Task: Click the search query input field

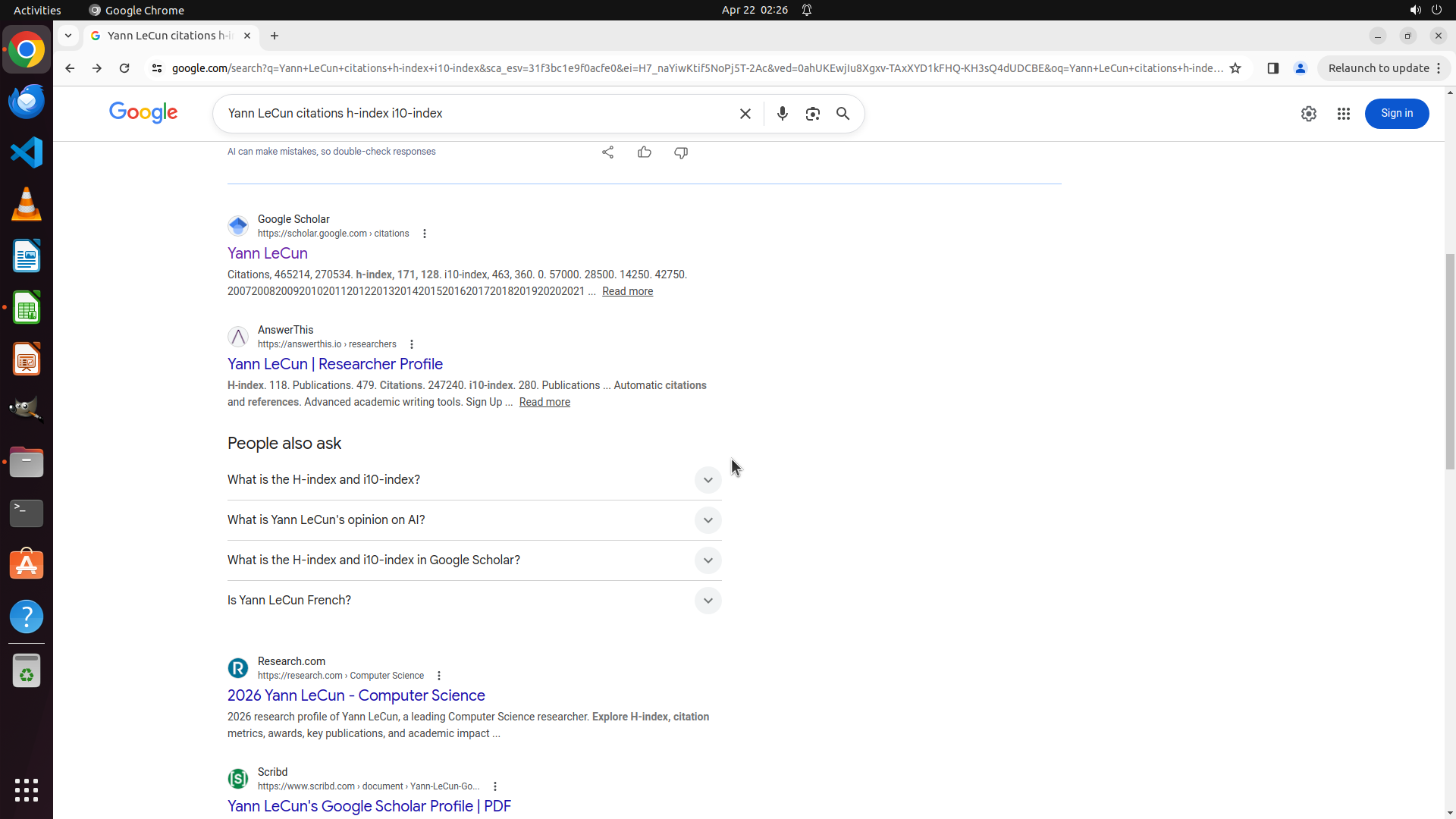Action: (x=478, y=114)
